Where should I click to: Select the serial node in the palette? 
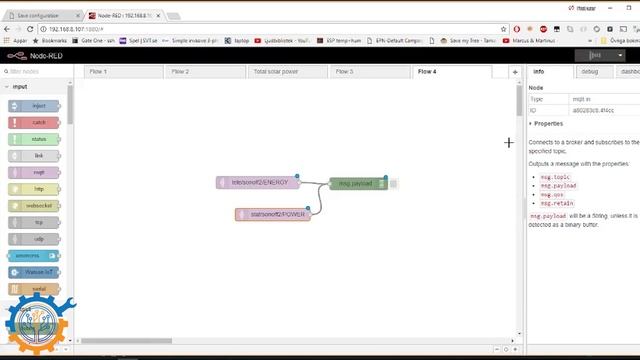pyautogui.click(x=34, y=289)
